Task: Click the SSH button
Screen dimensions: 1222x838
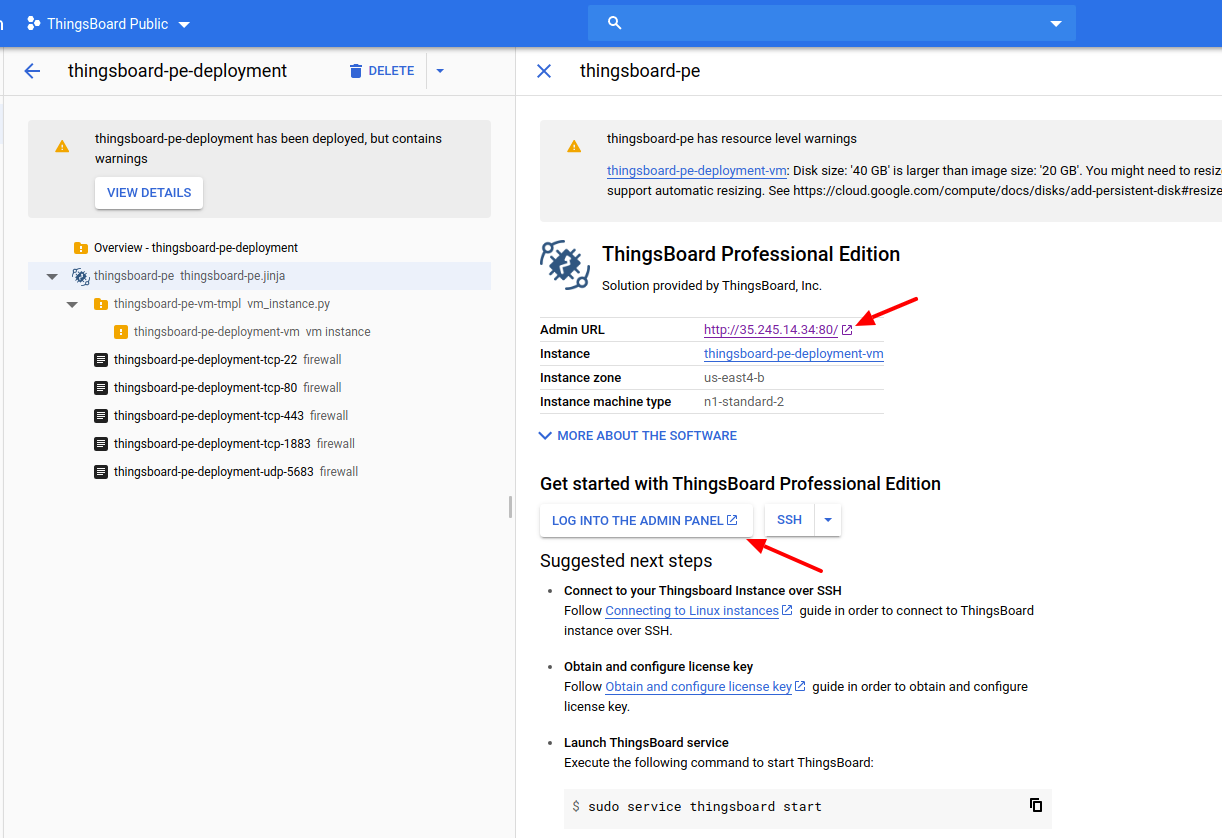Action: tap(790, 520)
